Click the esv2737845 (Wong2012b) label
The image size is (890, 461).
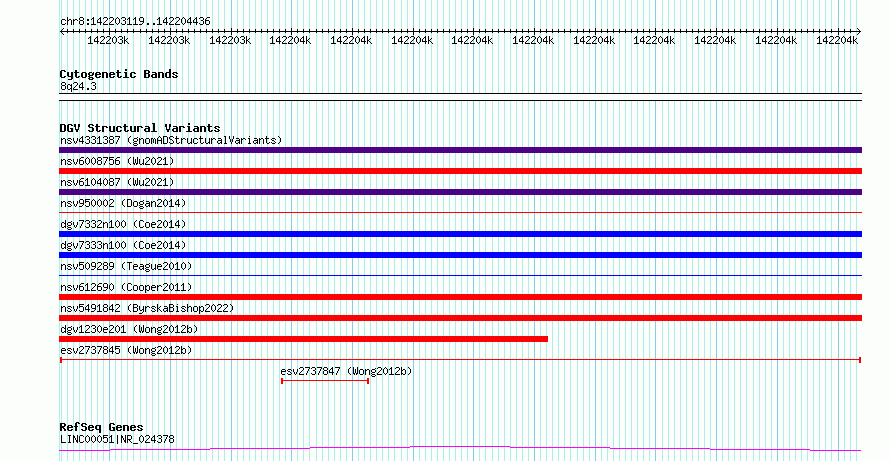126,350
